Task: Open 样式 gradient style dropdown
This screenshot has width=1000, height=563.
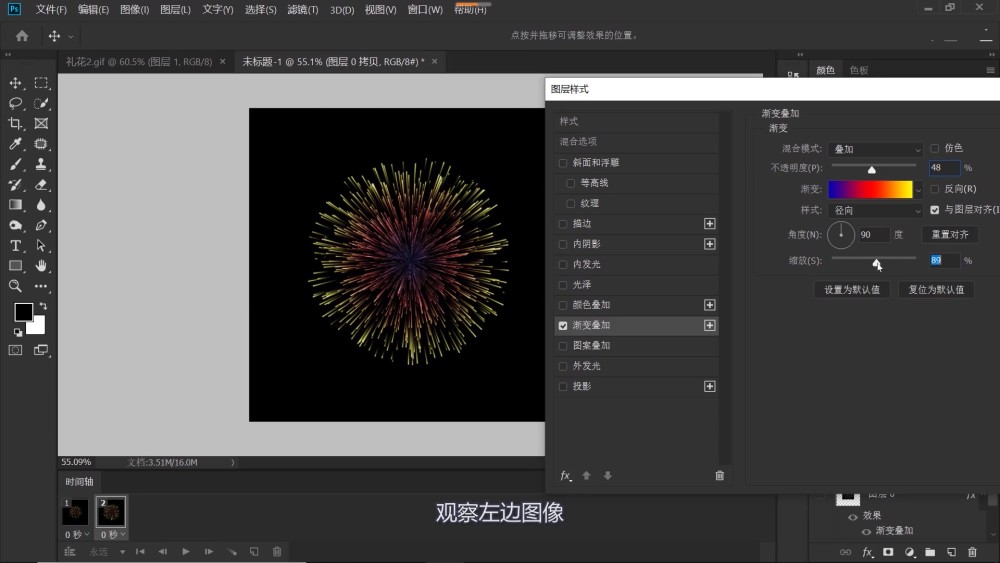Action: (x=876, y=210)
